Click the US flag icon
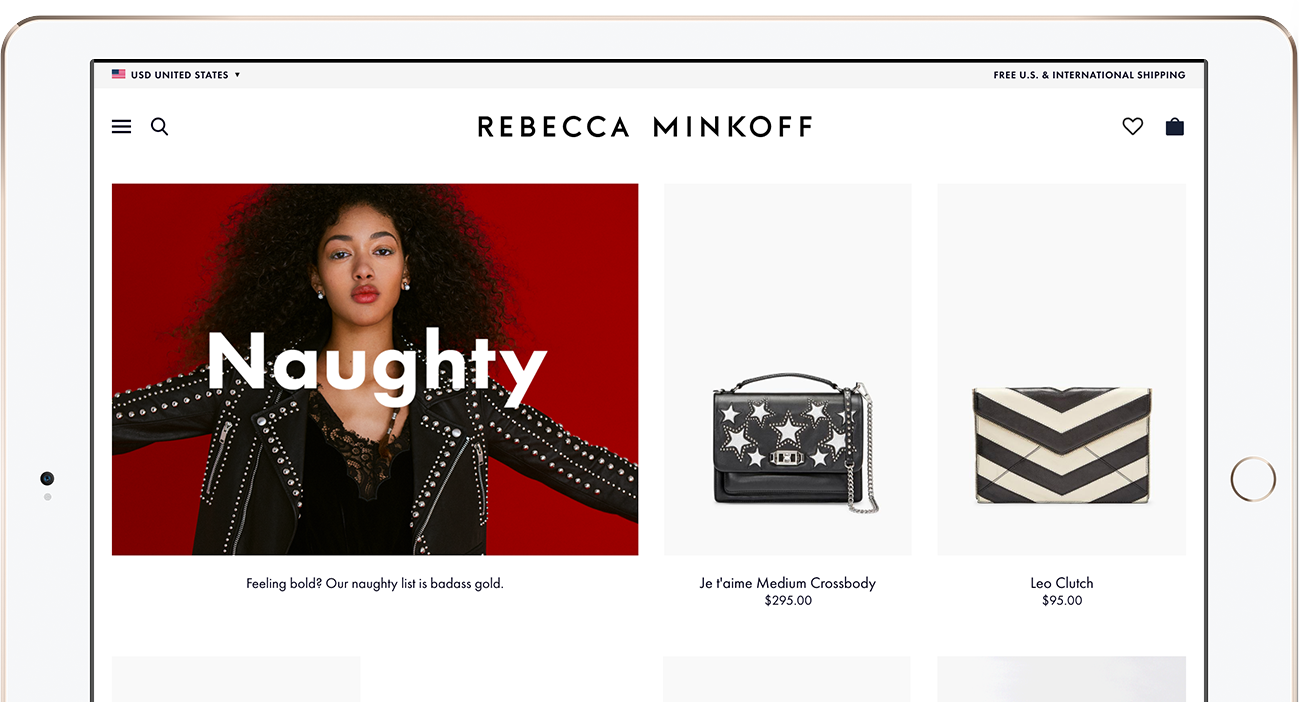Viewport: 1300px width, 702px height. pos(118,74)
